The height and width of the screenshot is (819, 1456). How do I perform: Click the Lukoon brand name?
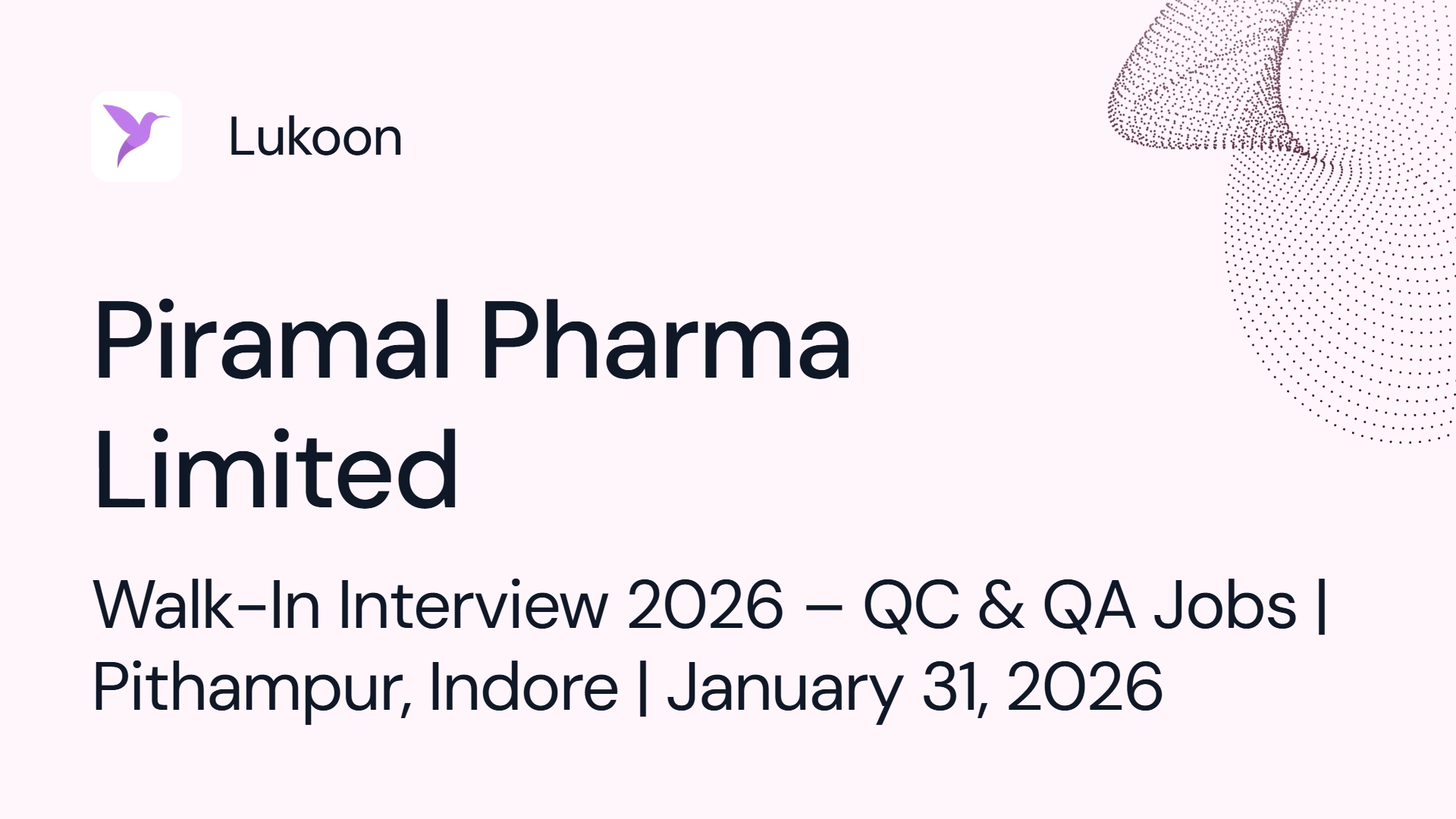point(315,137)
